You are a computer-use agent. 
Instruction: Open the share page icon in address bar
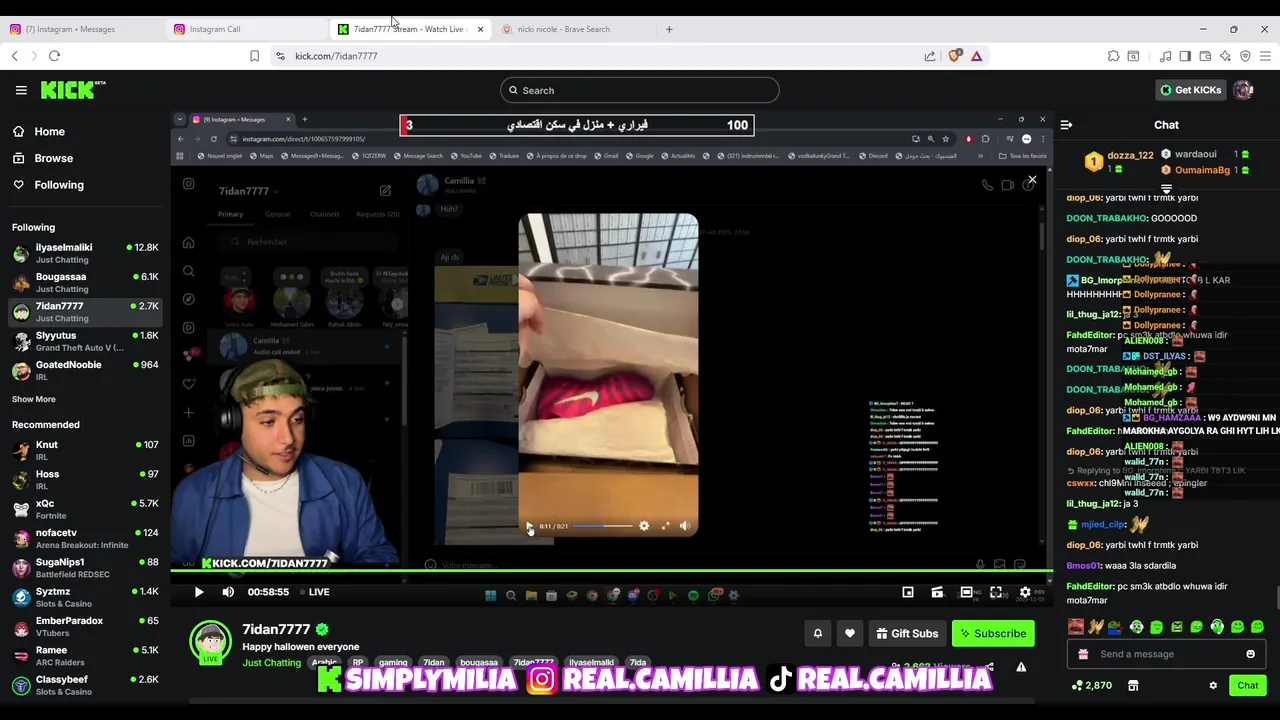tap(930, 56)
